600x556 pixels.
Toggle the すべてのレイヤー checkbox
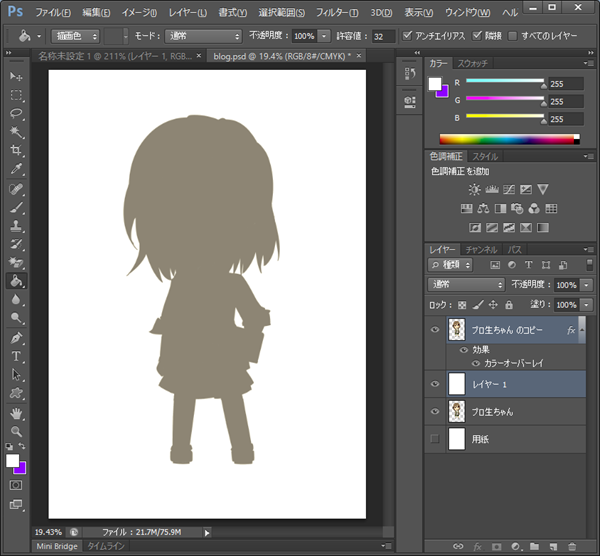(513, 36)
